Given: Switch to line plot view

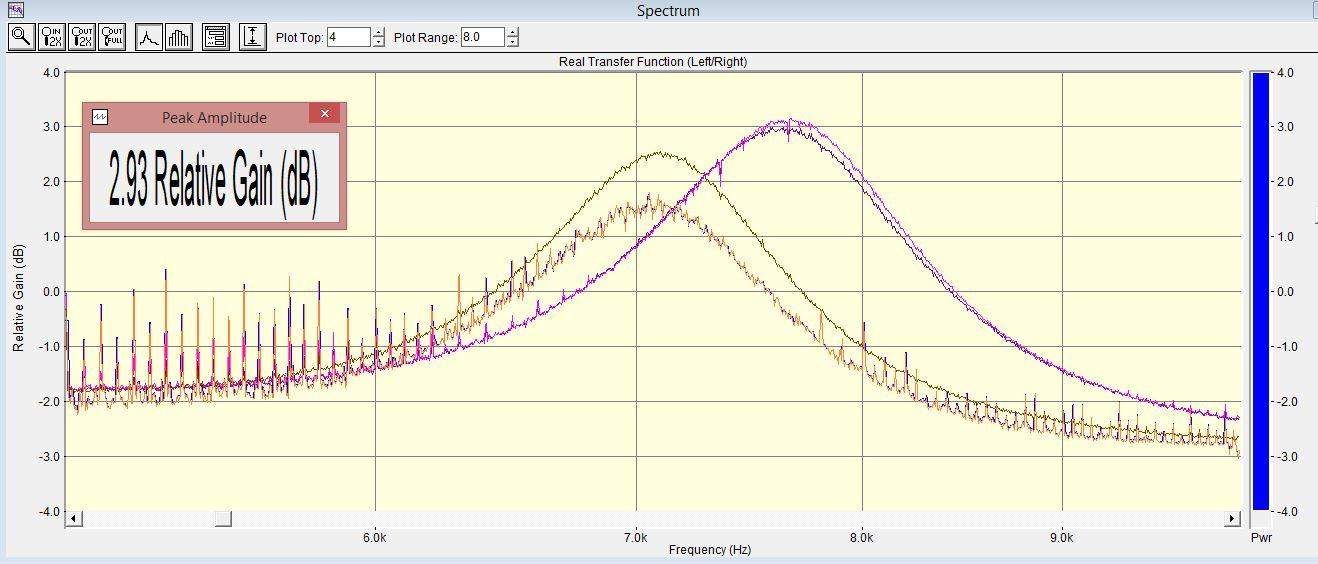Looking at the screenshot, I should (148, 37).
